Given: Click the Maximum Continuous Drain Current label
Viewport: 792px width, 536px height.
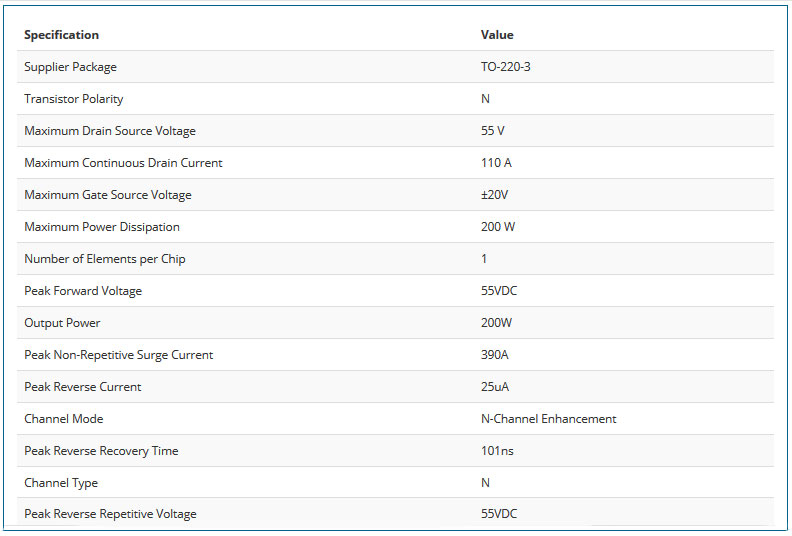Looking at the screenshot, I should (x=123, y=163).
